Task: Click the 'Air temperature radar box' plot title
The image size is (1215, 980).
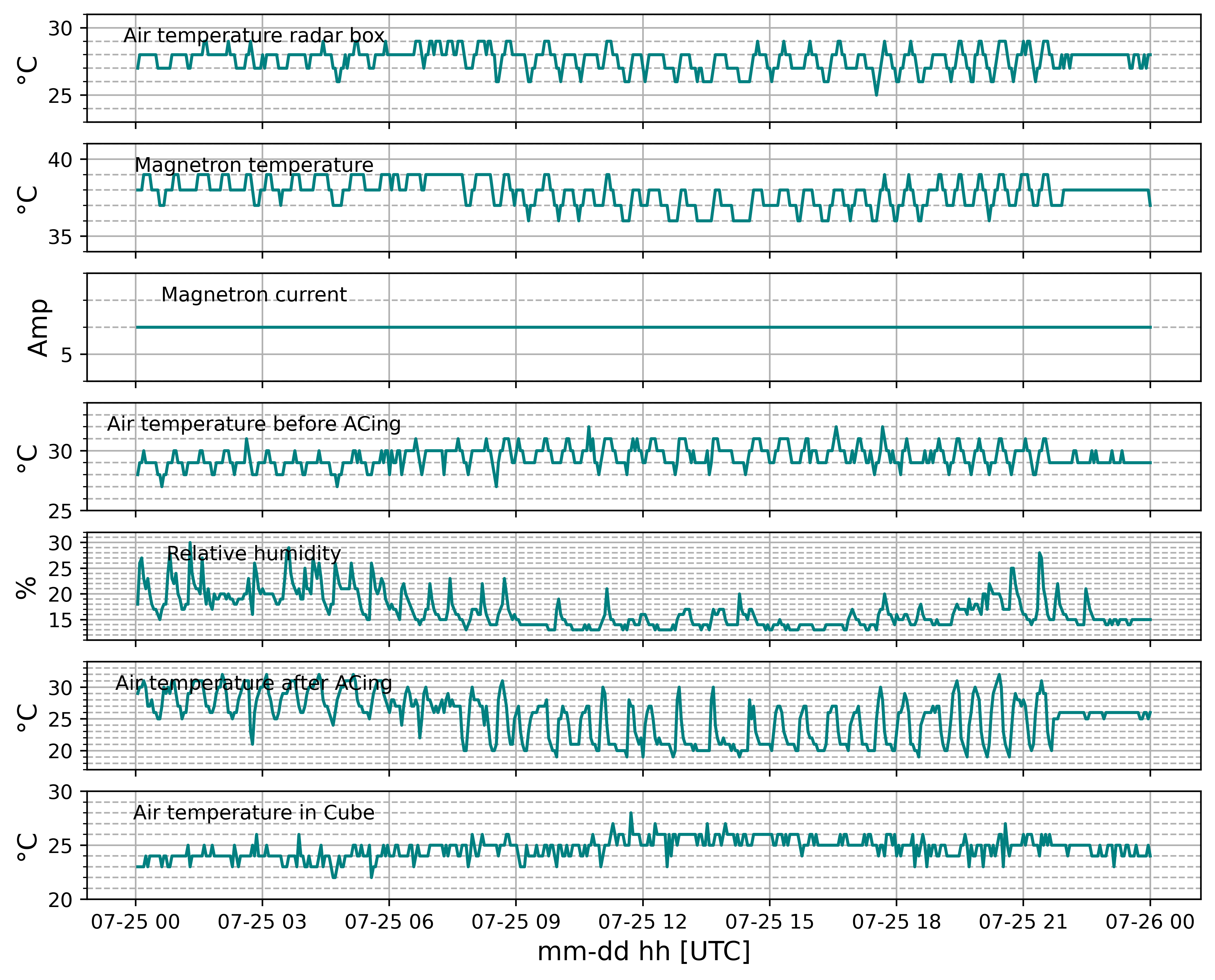Action: pos(254,36)
